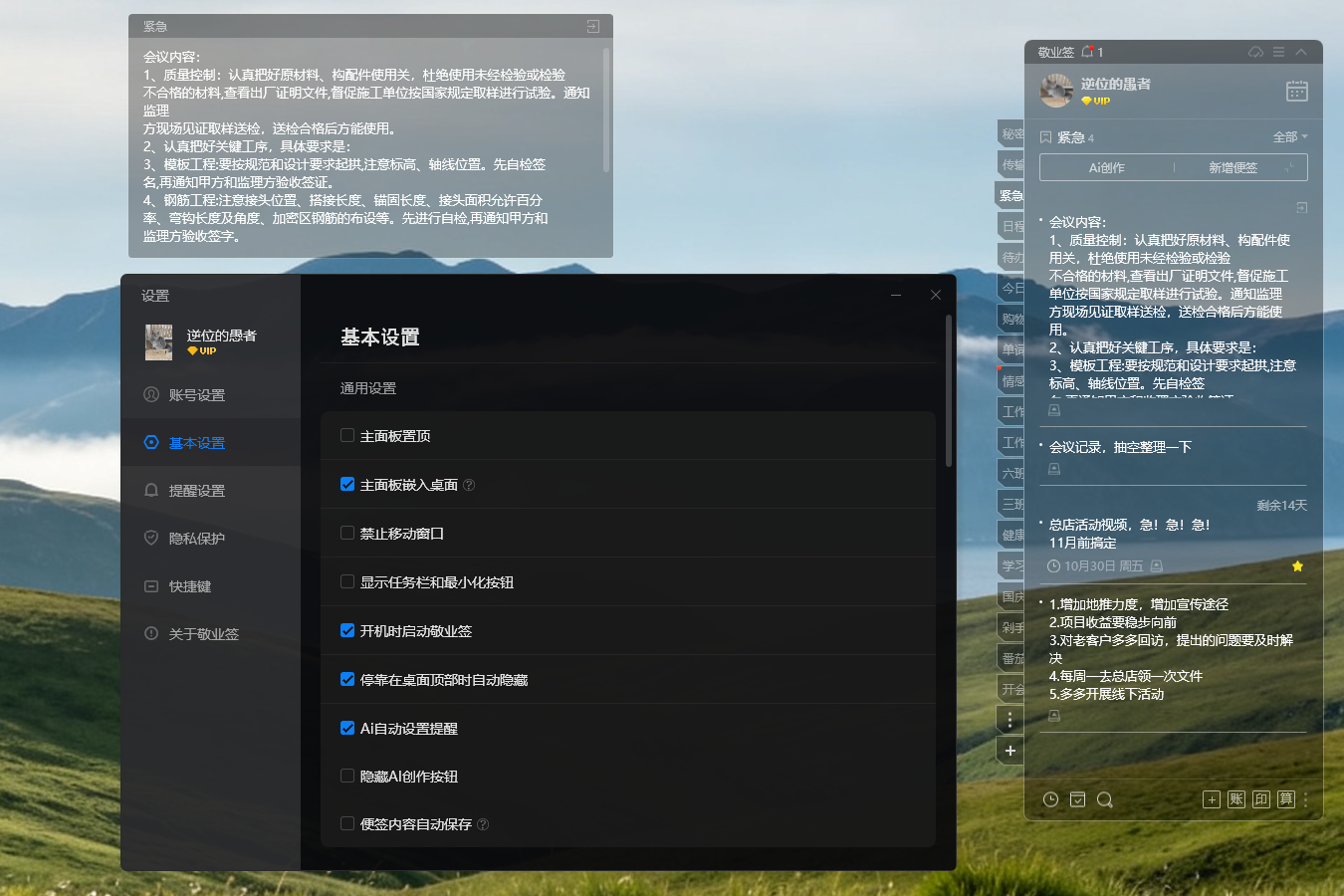Screen dimensions: 1344x896
Task: Expand the 全部 filter dropdown
Action: pyautogui.click(x=1290, y=137)
